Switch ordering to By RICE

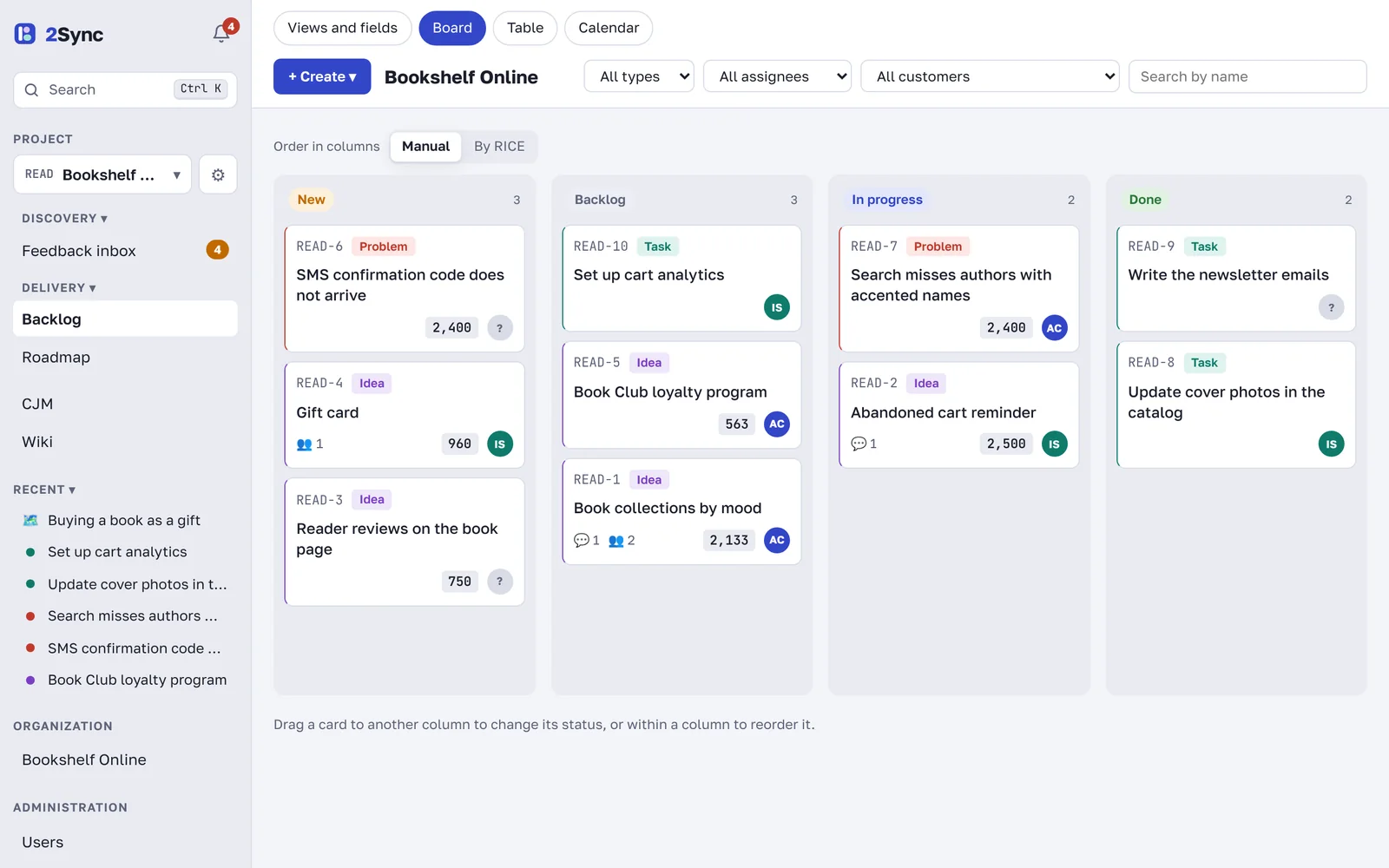[x=499, y=147]
